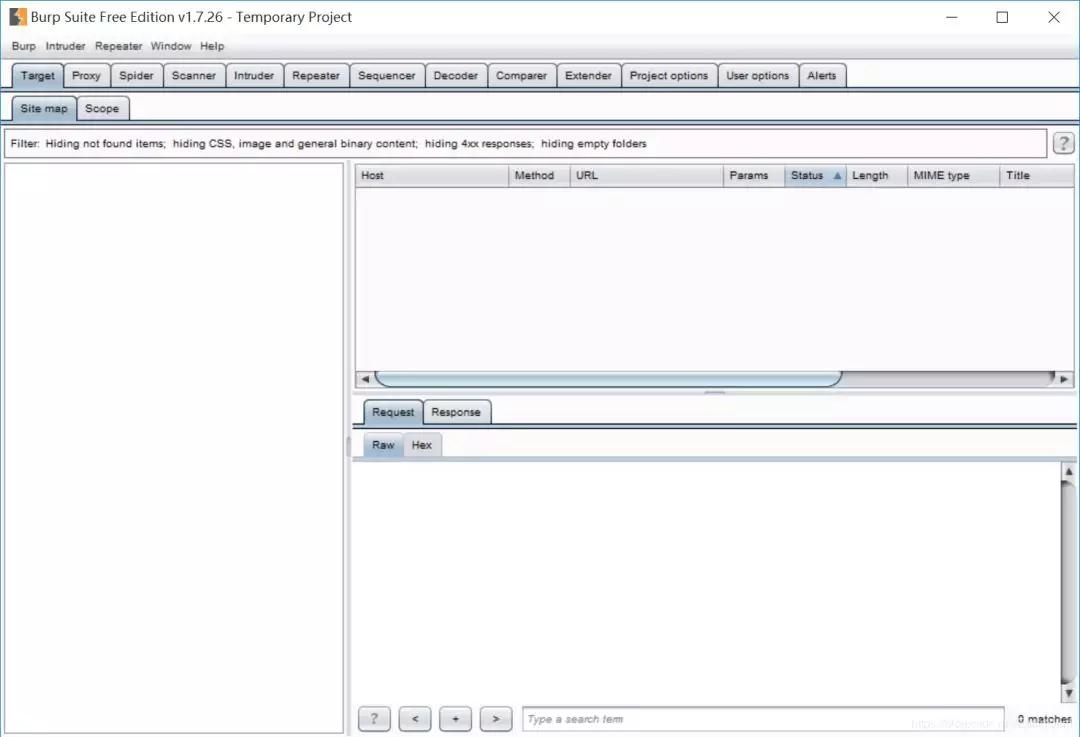Image resolution: width=1080 pixels, height=737 pixels.
Task: Go to next search match button
Action: 496,719
